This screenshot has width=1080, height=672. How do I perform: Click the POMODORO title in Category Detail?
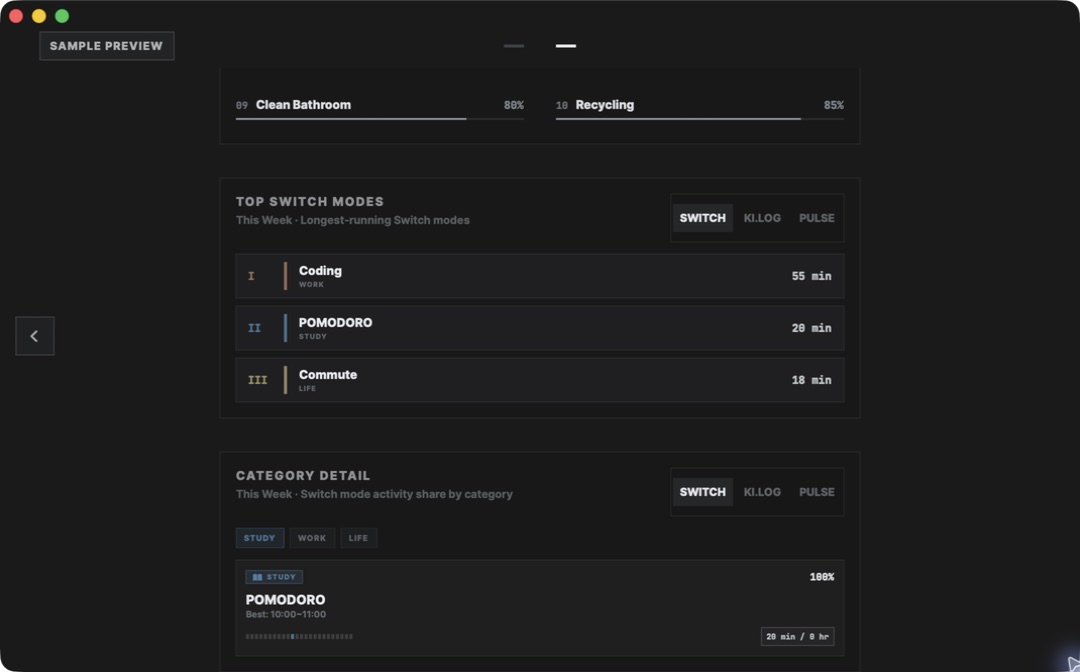click(285, 600)
